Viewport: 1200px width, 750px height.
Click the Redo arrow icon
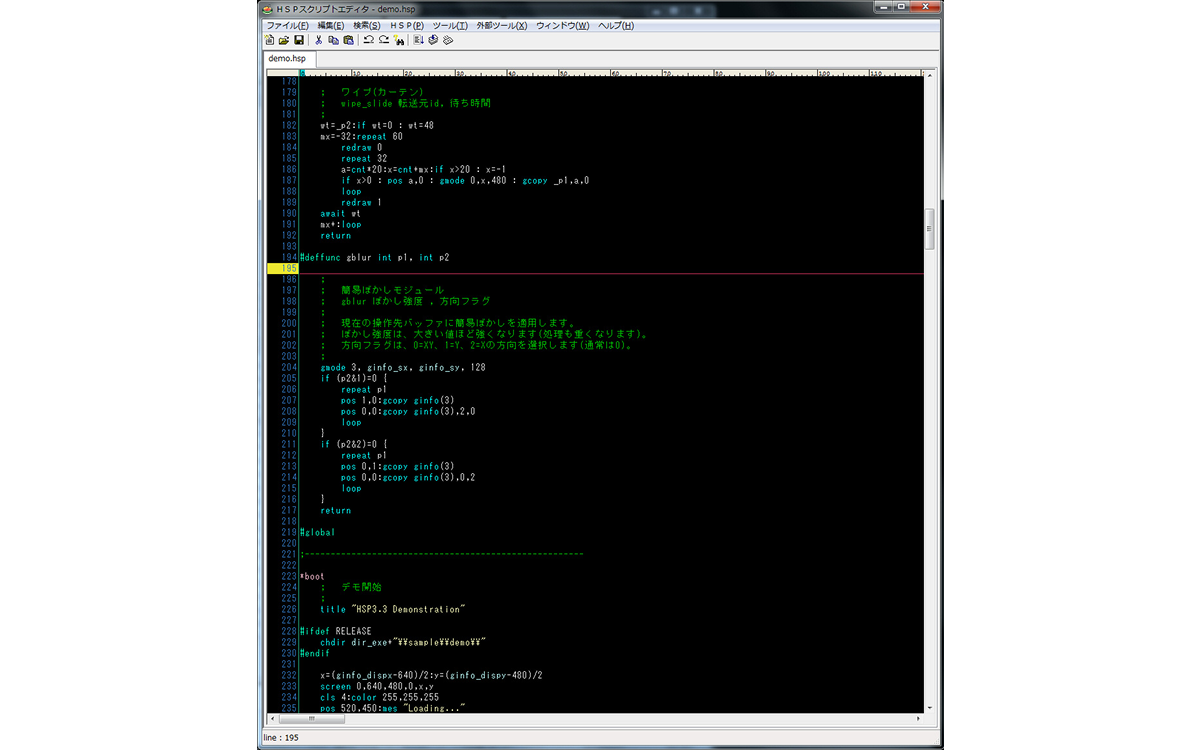(x=384, y=40)
